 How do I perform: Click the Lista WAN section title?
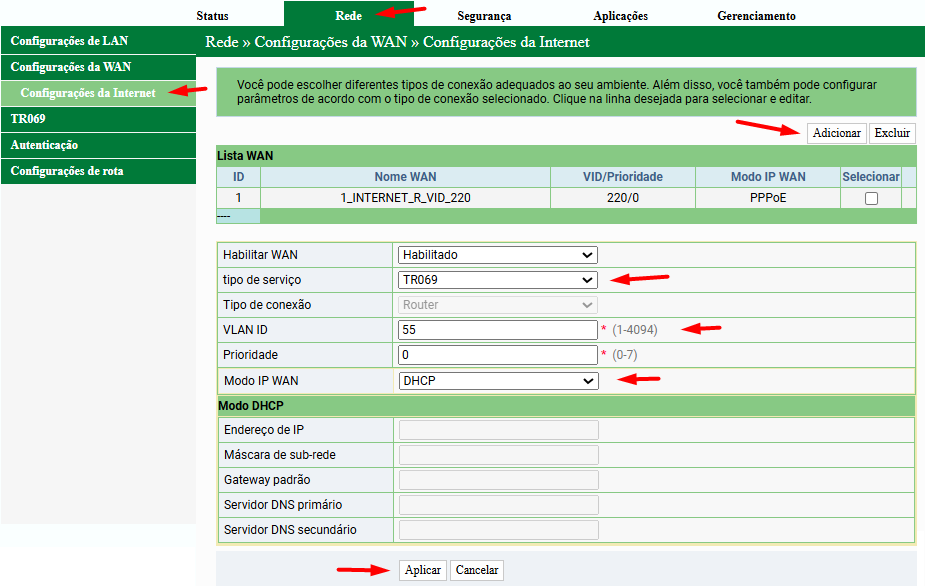click(x=245, y=156)
